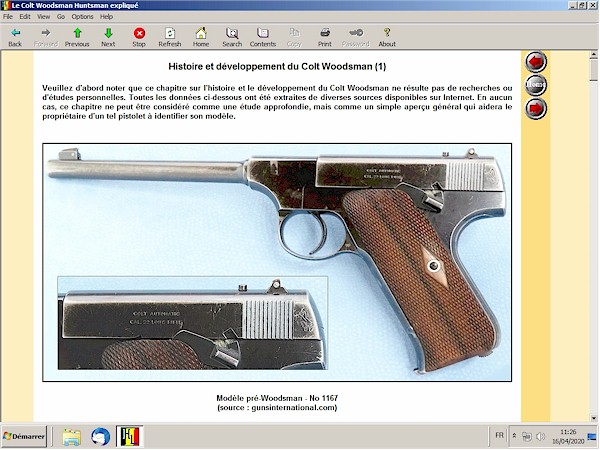Click the FR language indicator
Image resolution: width=600 pixels, height=450 pixels.
click(499, 435)
